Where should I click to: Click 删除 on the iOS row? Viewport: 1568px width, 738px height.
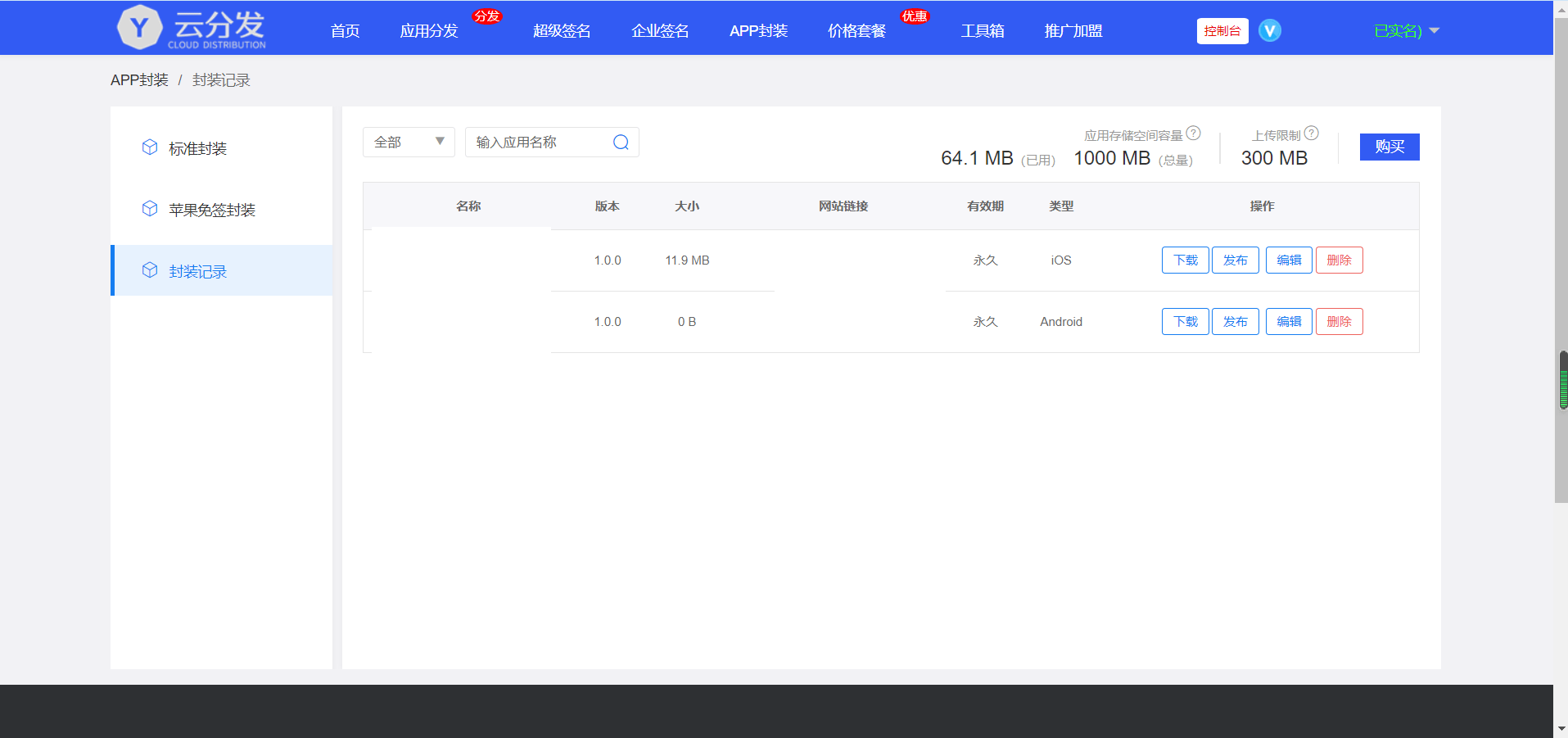(1339, 260)
